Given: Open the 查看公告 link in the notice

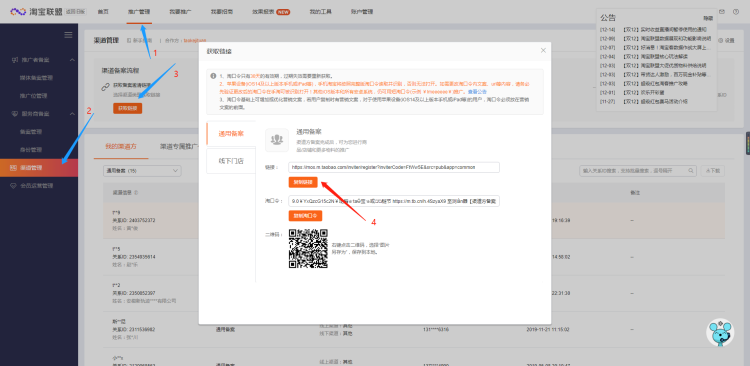Looking at the screenshot, I should (x=477, y=91).
